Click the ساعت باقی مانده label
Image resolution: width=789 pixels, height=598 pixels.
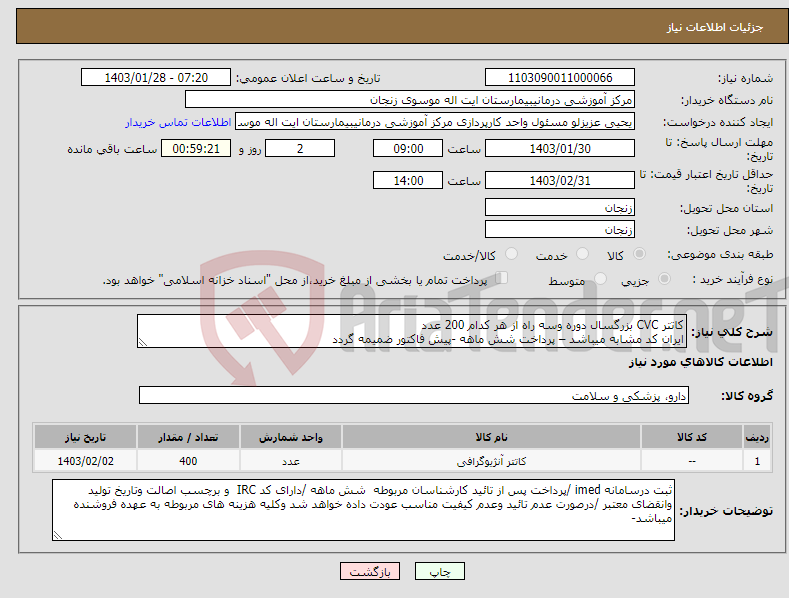coord(112,150)
